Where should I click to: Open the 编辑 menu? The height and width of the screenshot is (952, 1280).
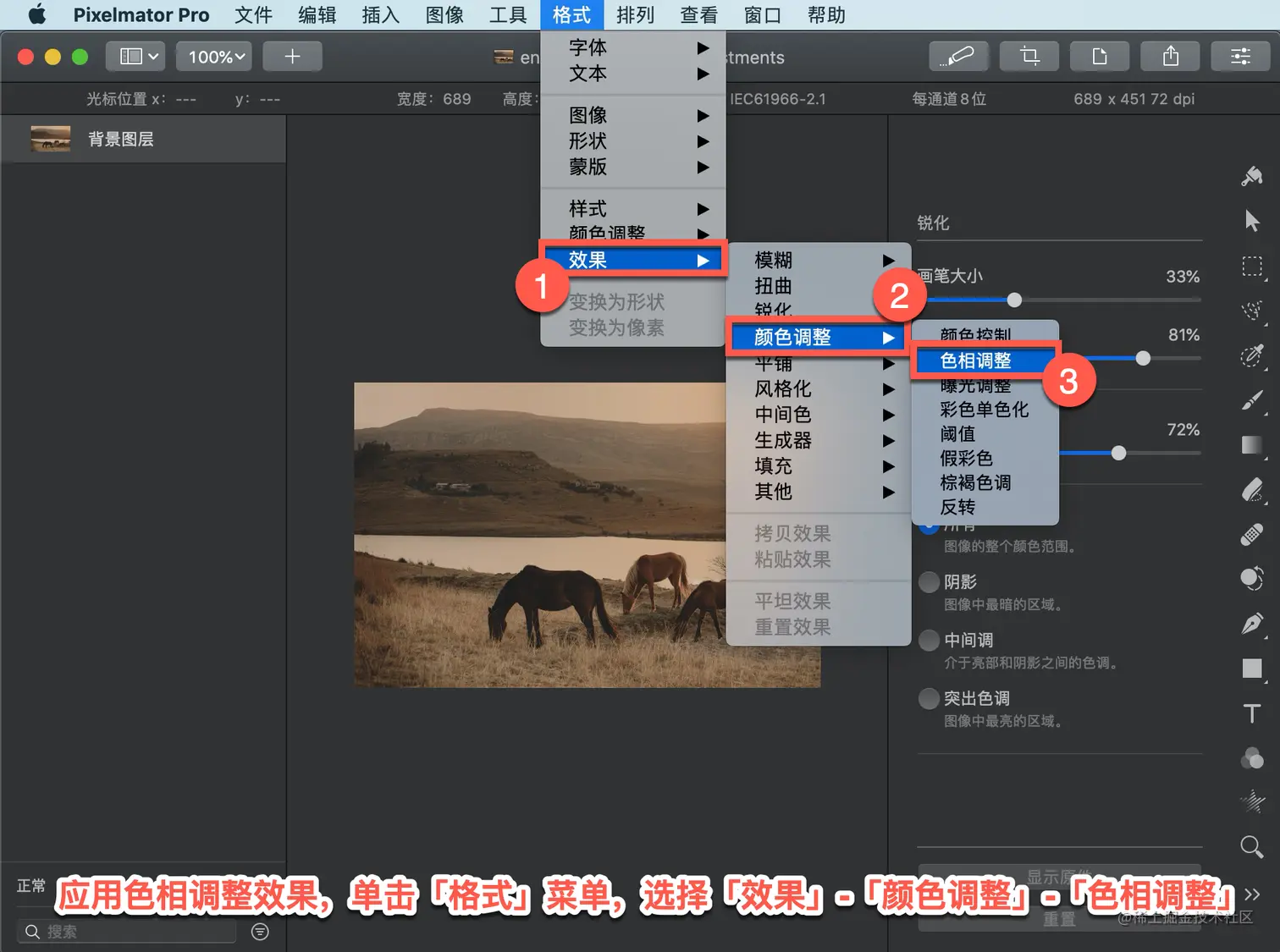tap(317, 14)
